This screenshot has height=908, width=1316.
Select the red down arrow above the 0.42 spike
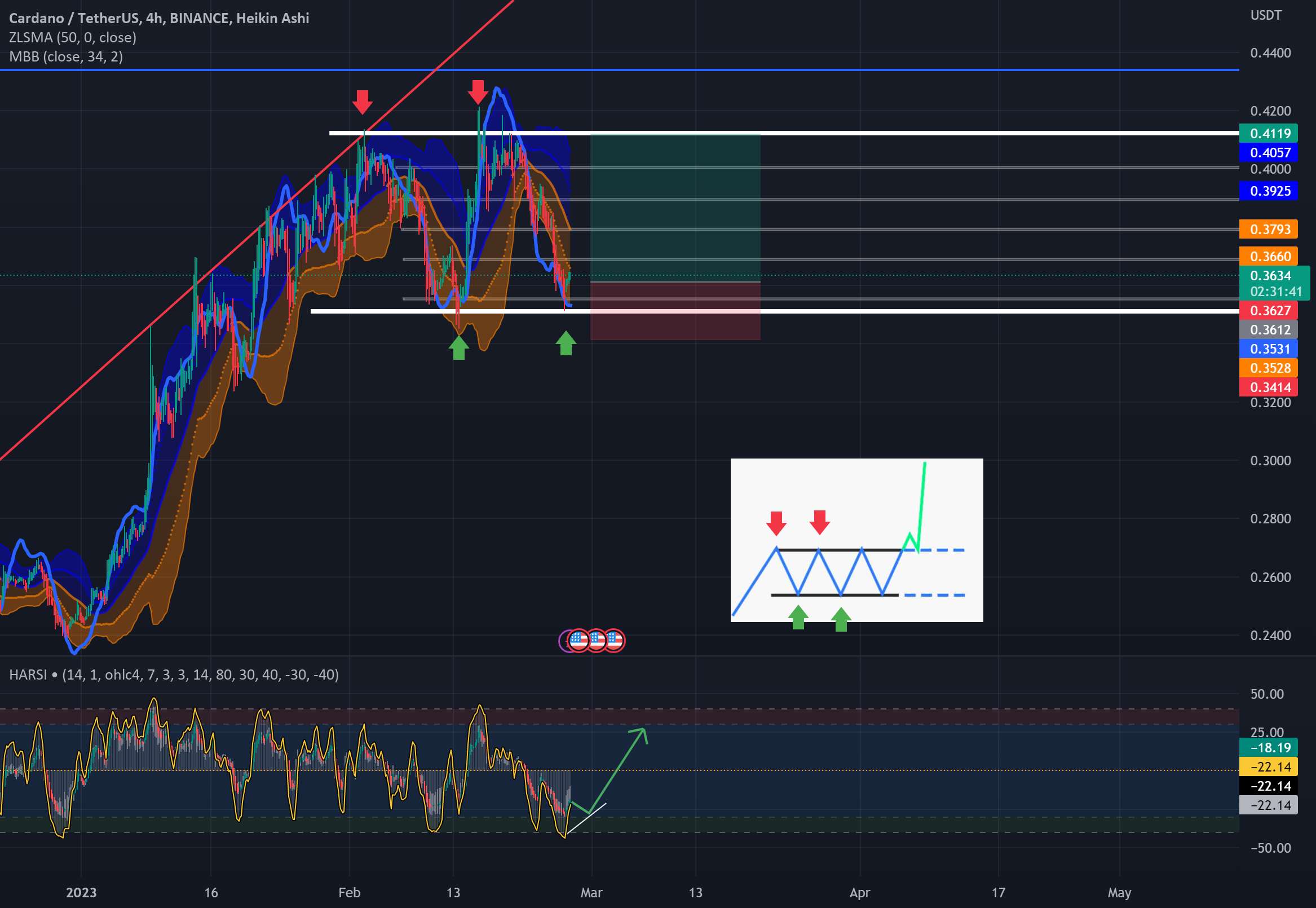click(x=478, y=92)
